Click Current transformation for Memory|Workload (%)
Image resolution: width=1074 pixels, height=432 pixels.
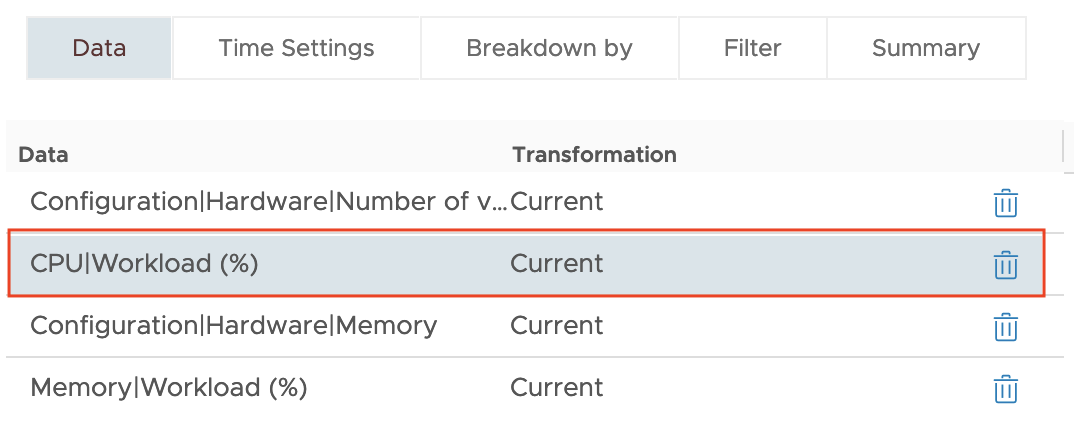(556, 387)
